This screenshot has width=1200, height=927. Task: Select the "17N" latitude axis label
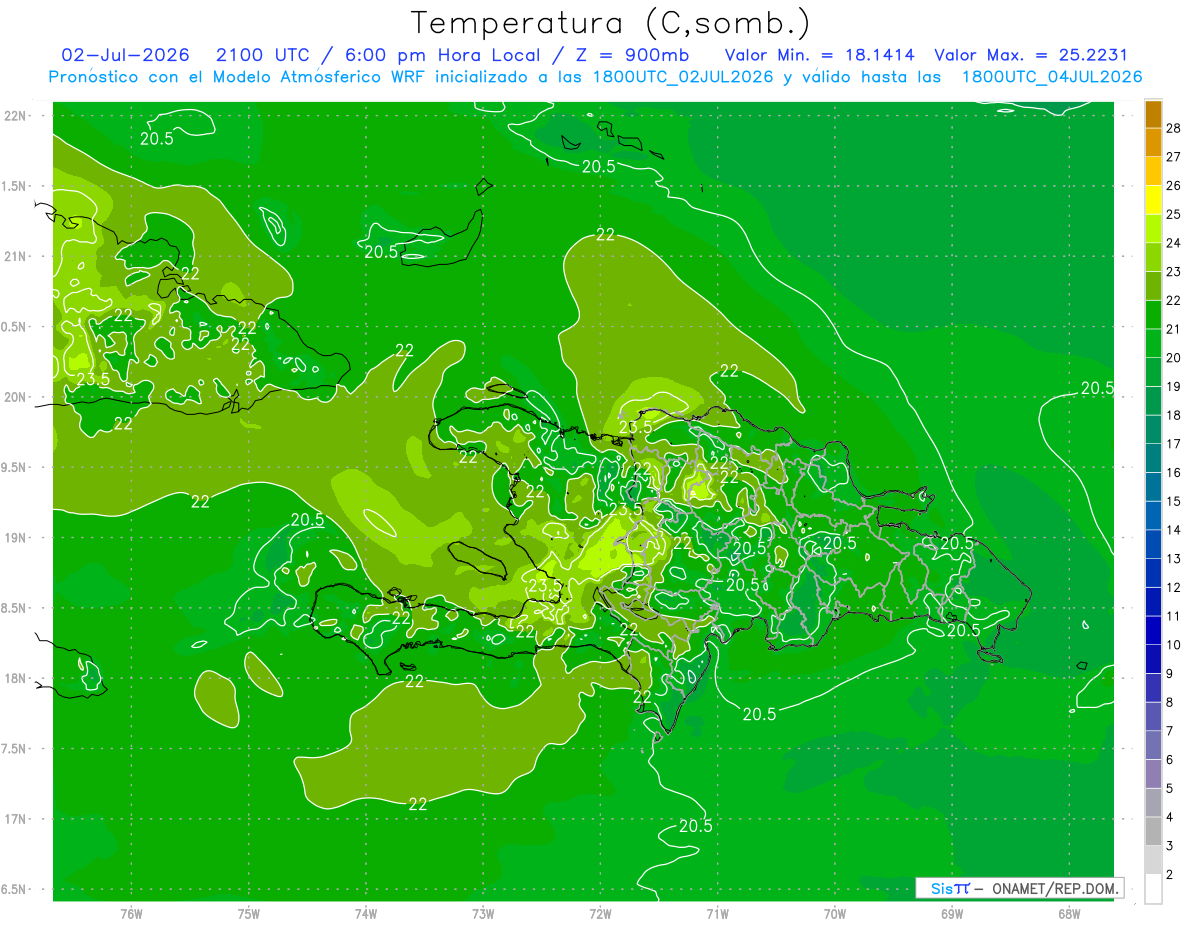point(15,819)
